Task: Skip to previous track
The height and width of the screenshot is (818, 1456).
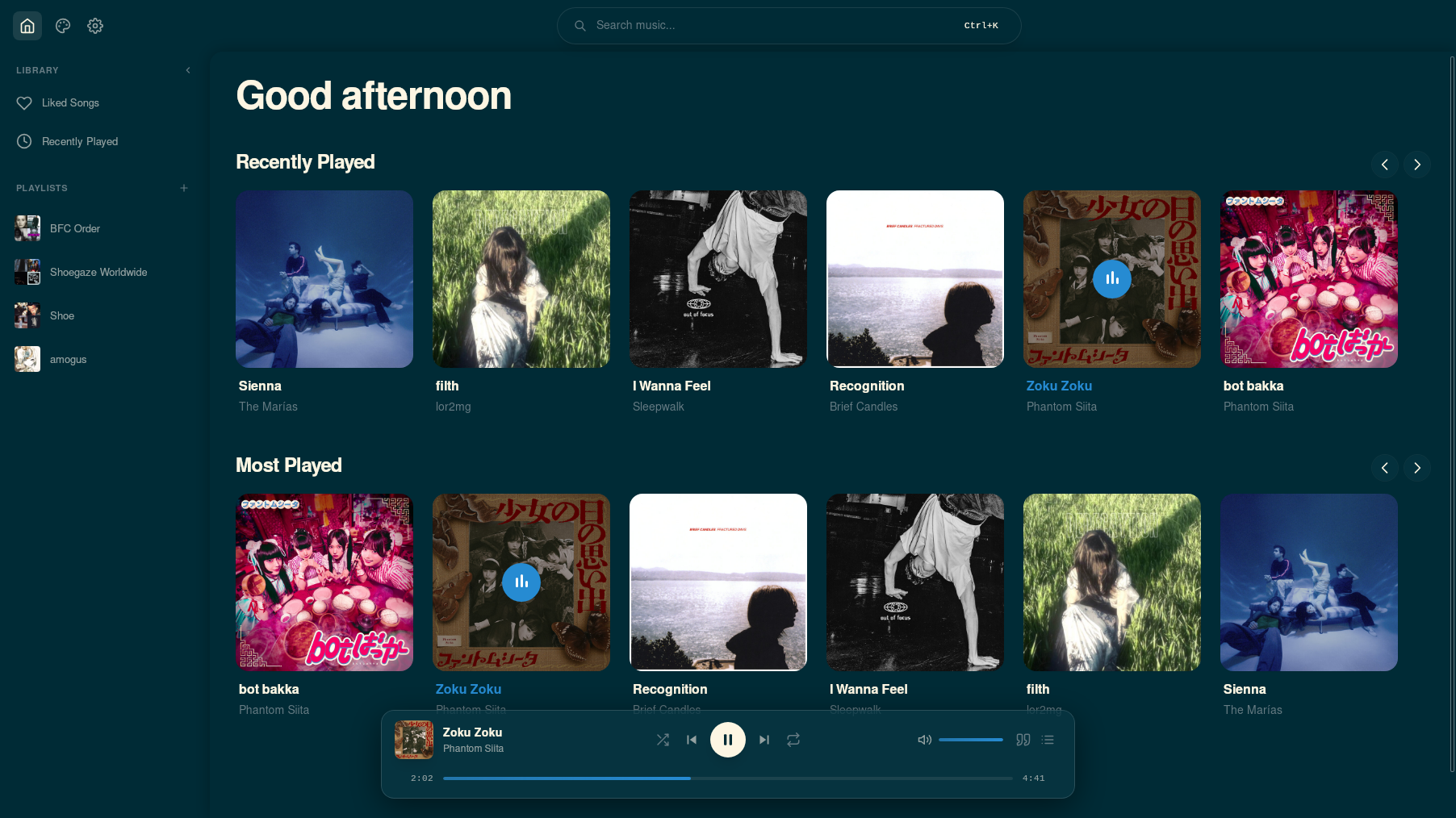Action: pyautogui.click(x=692, y=740)
